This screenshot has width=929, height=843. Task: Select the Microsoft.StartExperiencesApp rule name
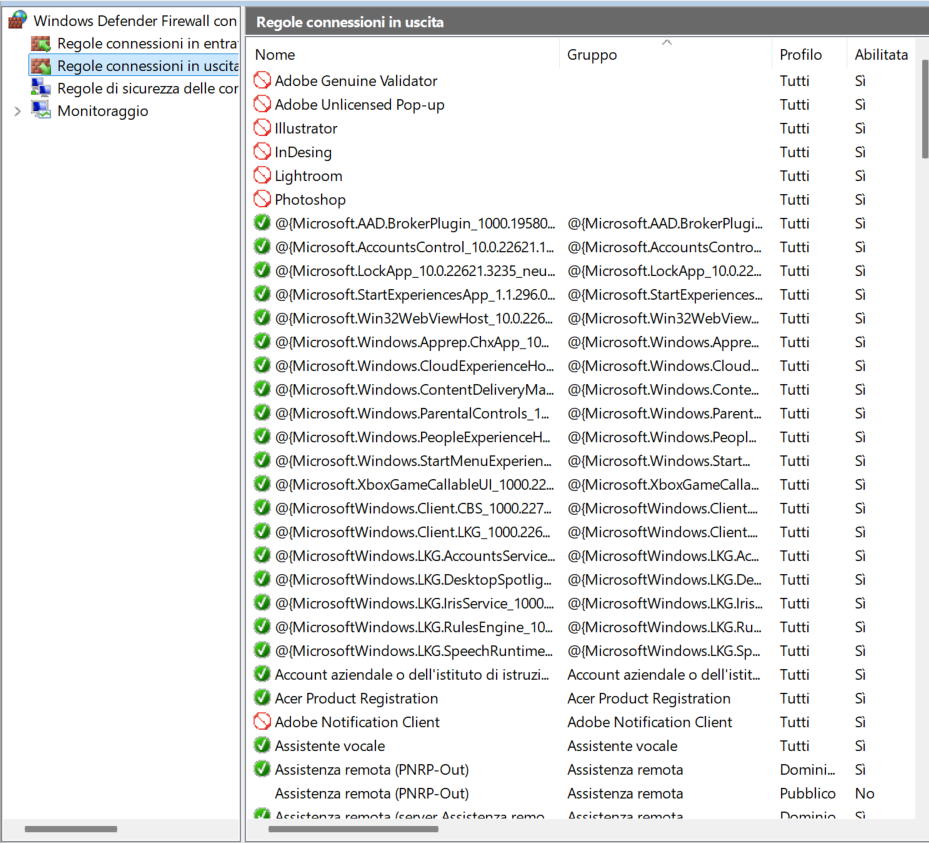click(x=415, y=294)
